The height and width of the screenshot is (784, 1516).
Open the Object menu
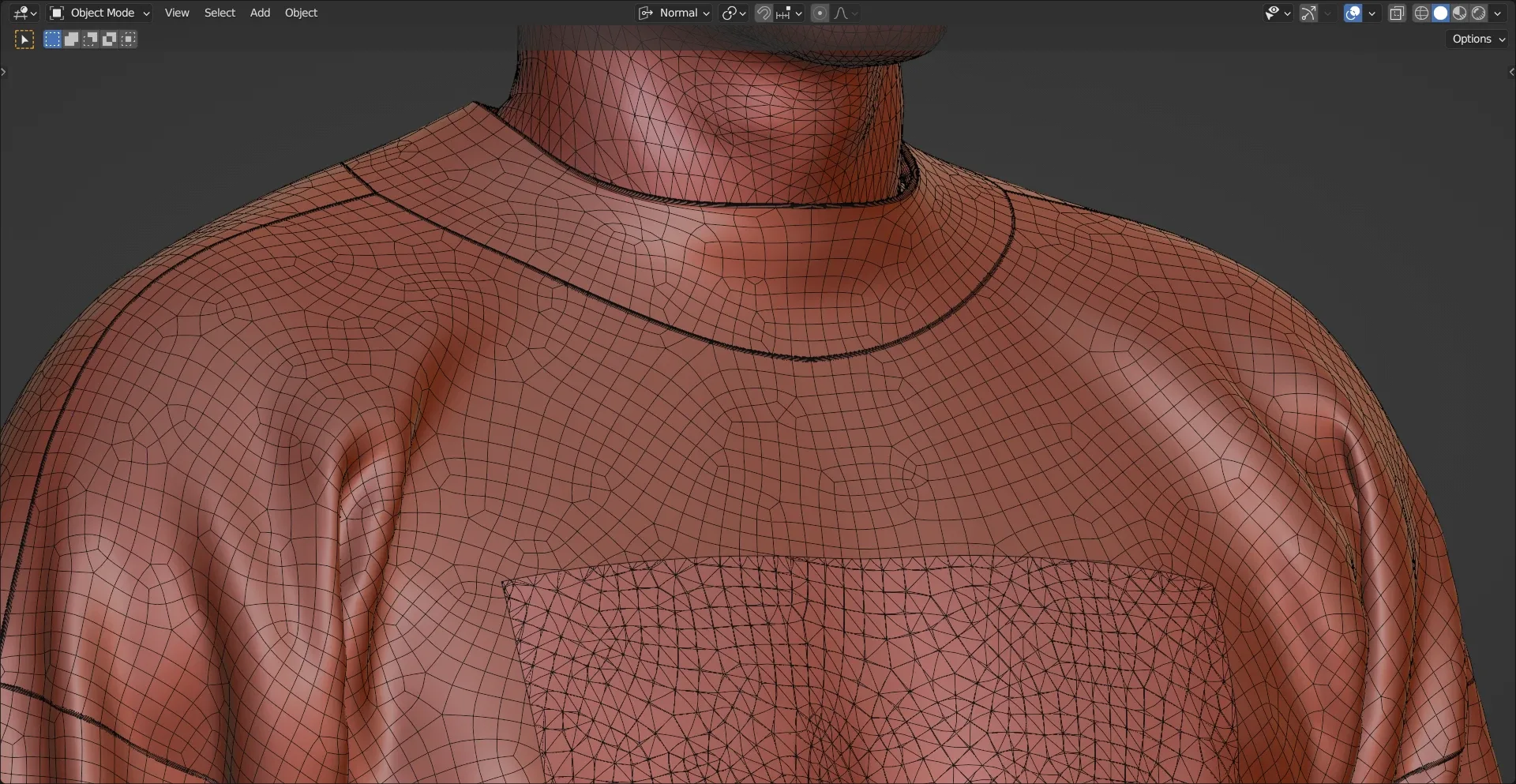301,13
